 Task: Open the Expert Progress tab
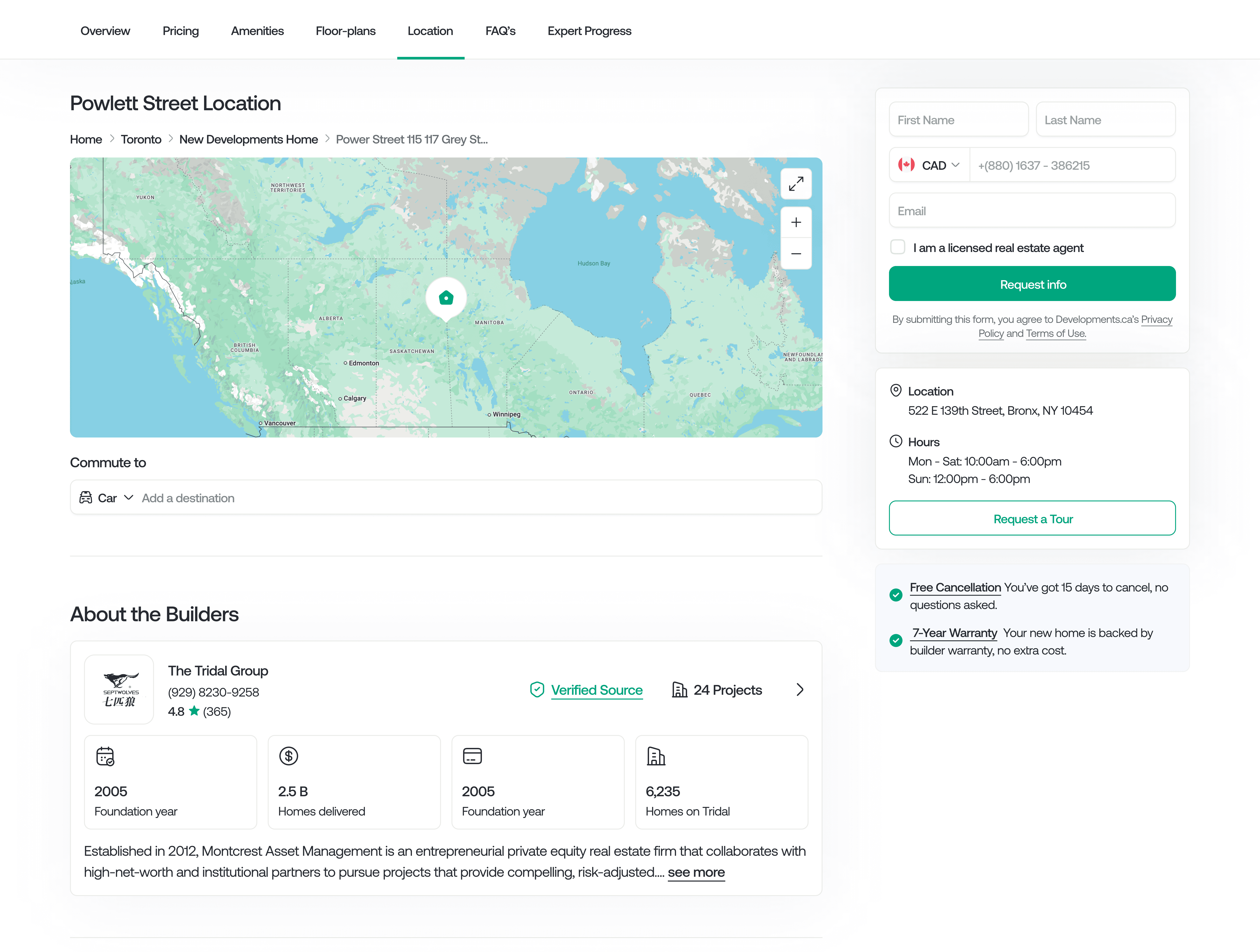(589, 31)
